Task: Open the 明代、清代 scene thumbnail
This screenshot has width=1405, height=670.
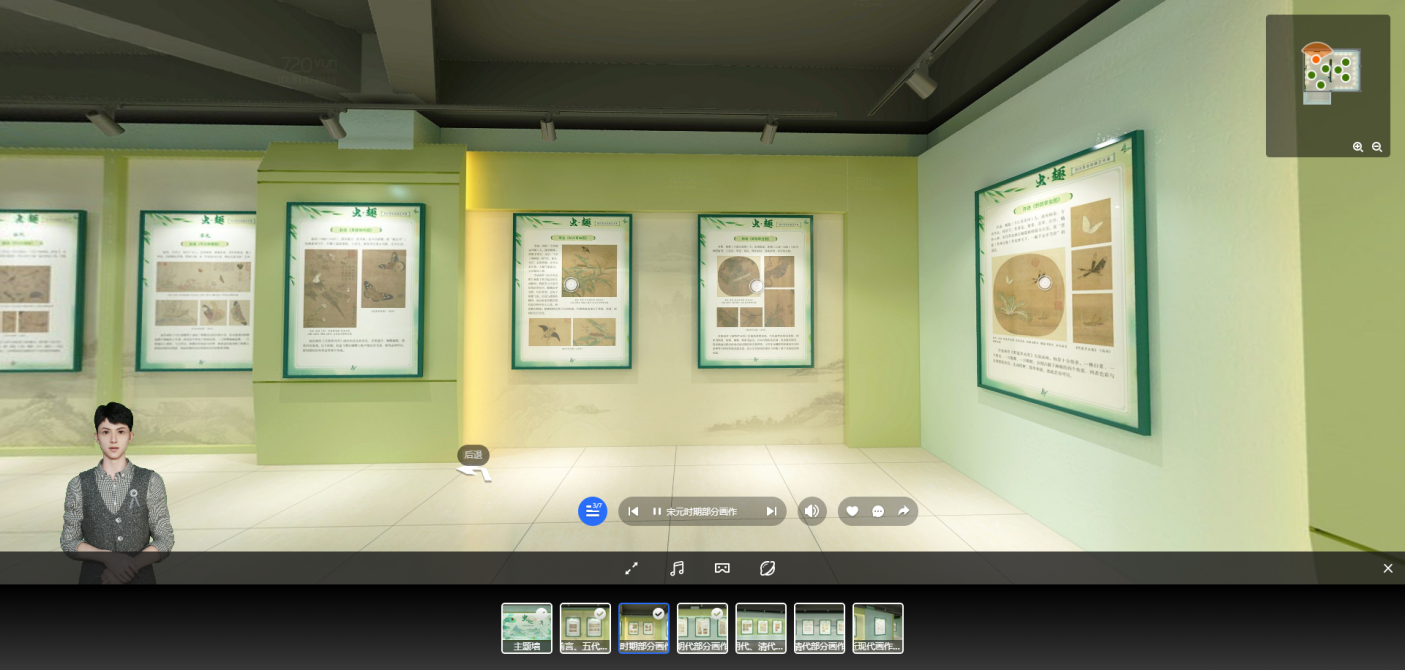Action: click(761, 628)
